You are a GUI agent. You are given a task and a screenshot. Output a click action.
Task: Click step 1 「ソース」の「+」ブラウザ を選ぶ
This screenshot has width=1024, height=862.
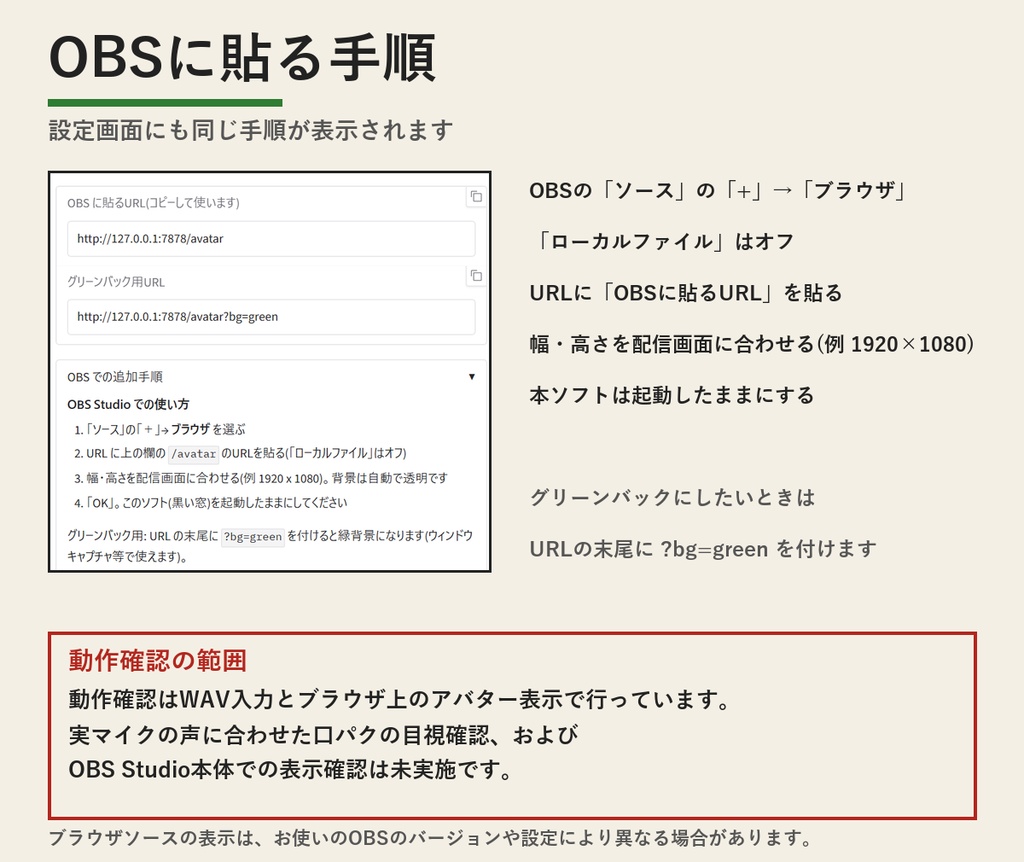click(160, 429)
